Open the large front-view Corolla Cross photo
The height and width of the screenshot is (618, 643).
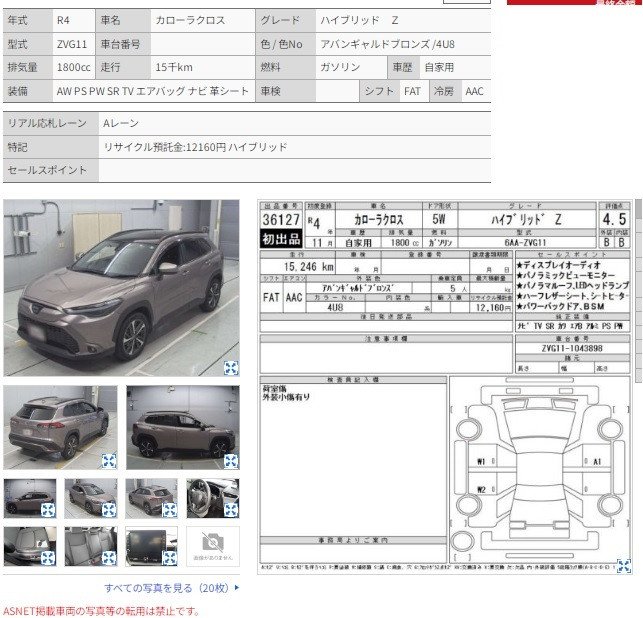coord(121,288)
